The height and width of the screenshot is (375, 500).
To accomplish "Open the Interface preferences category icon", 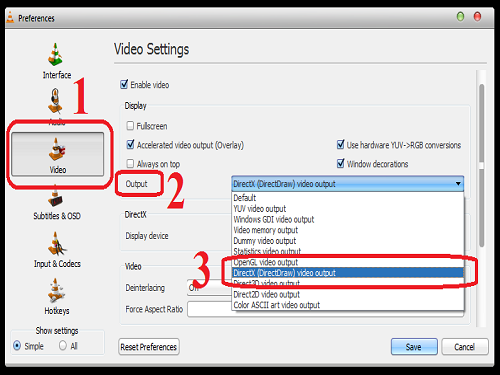I will [x=55, y=54].
